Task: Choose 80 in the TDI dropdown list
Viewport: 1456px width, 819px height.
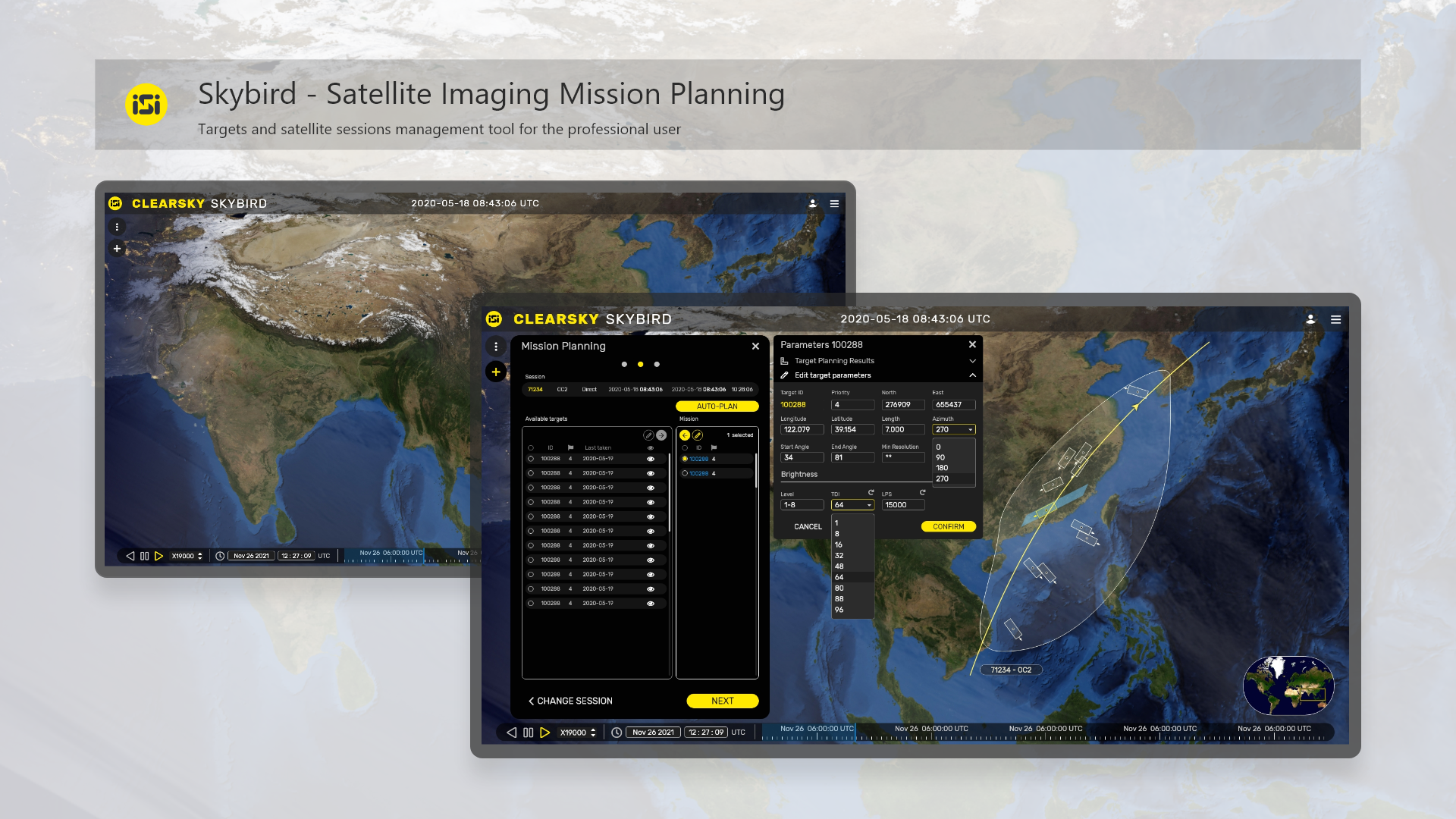Action: pos(852,588)
